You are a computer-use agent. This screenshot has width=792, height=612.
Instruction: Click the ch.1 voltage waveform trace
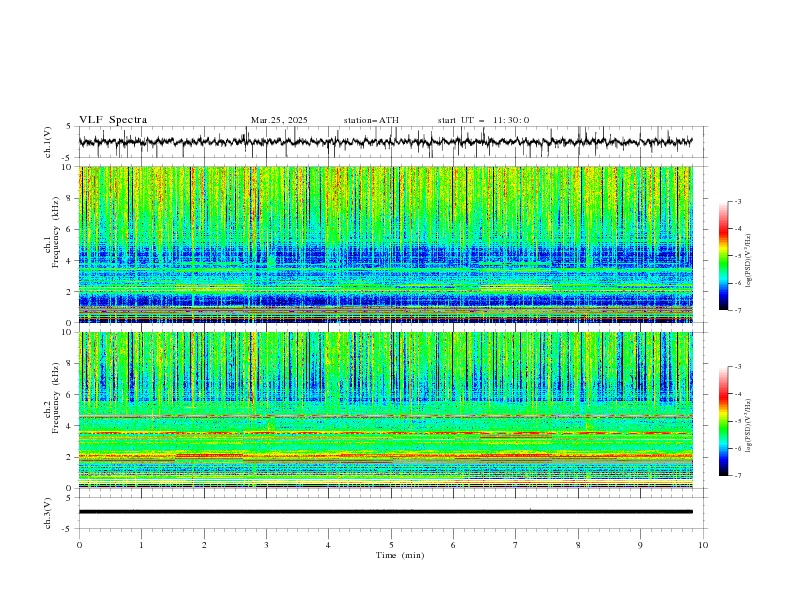(x=386, y=141)
